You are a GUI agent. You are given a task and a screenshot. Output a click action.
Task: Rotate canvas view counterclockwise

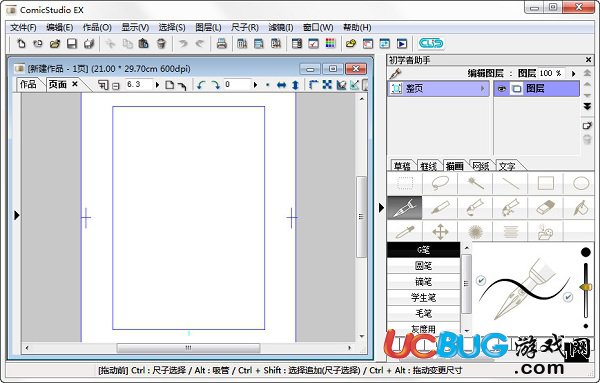point(201,85)
